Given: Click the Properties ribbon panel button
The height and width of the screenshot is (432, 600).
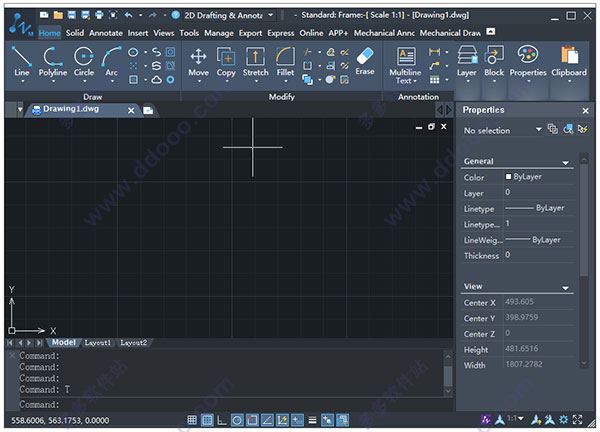Looking at the screenshot, I should coord(528,62).
